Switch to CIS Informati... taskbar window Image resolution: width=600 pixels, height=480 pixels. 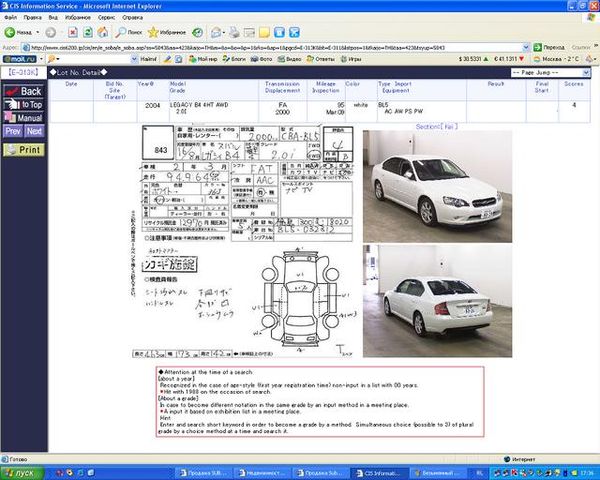[378, 473]
